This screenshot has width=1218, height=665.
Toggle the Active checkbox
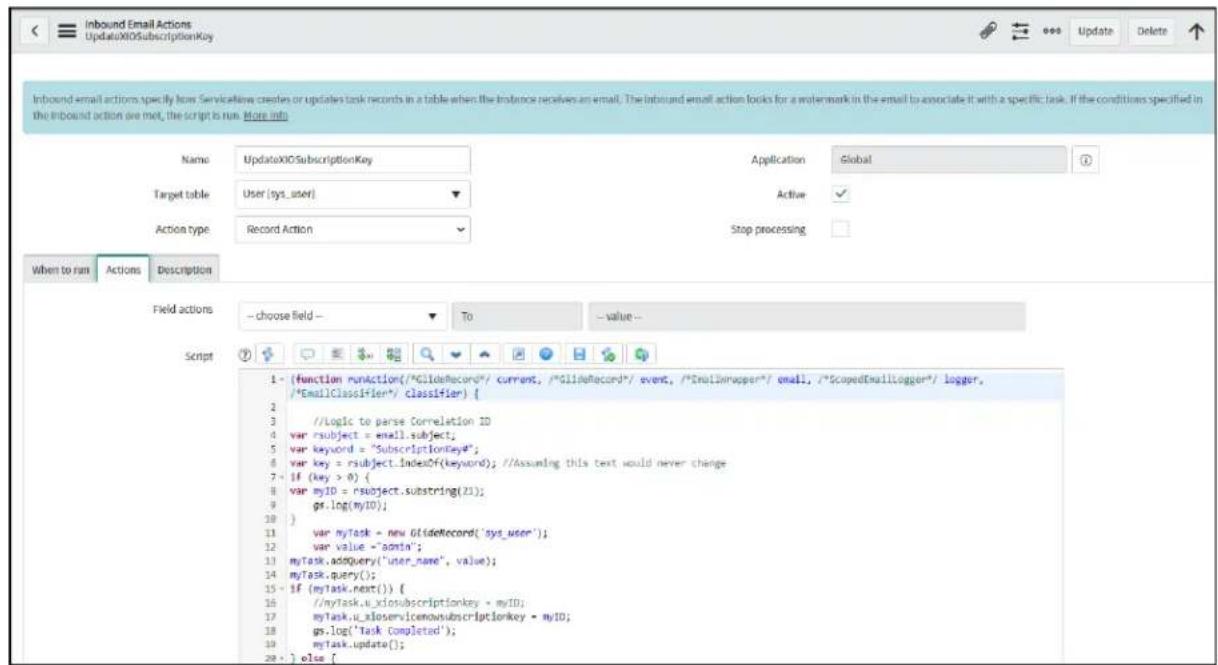click(842, 196)
